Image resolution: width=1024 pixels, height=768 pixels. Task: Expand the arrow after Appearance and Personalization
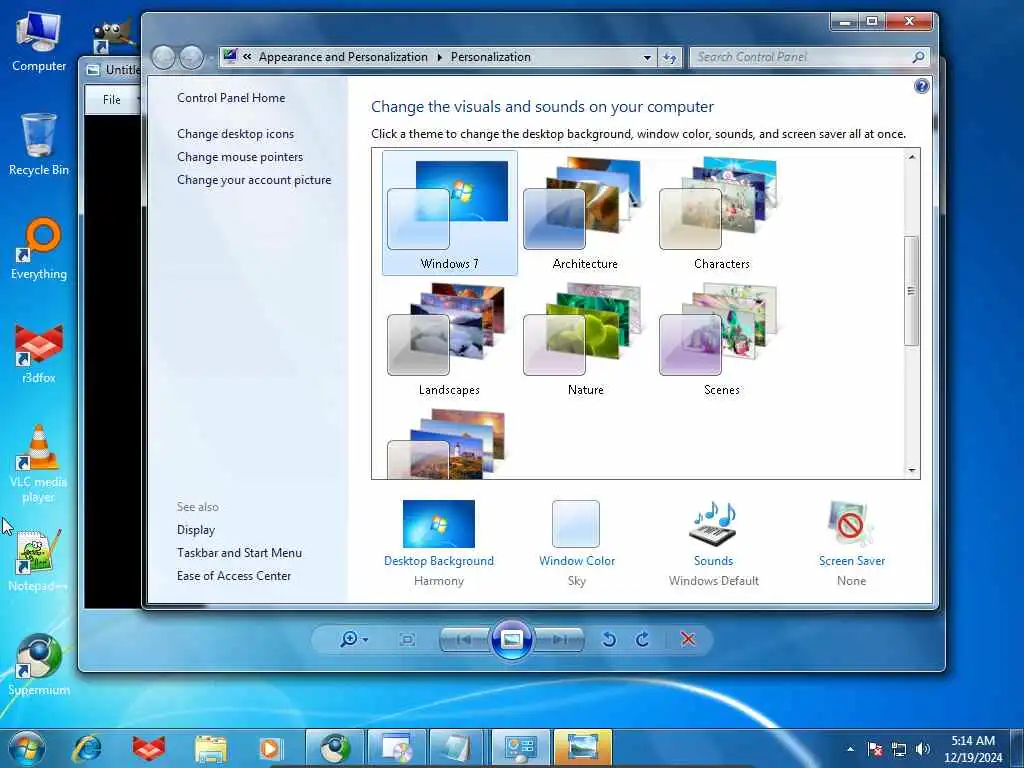[x=440, y=57]
